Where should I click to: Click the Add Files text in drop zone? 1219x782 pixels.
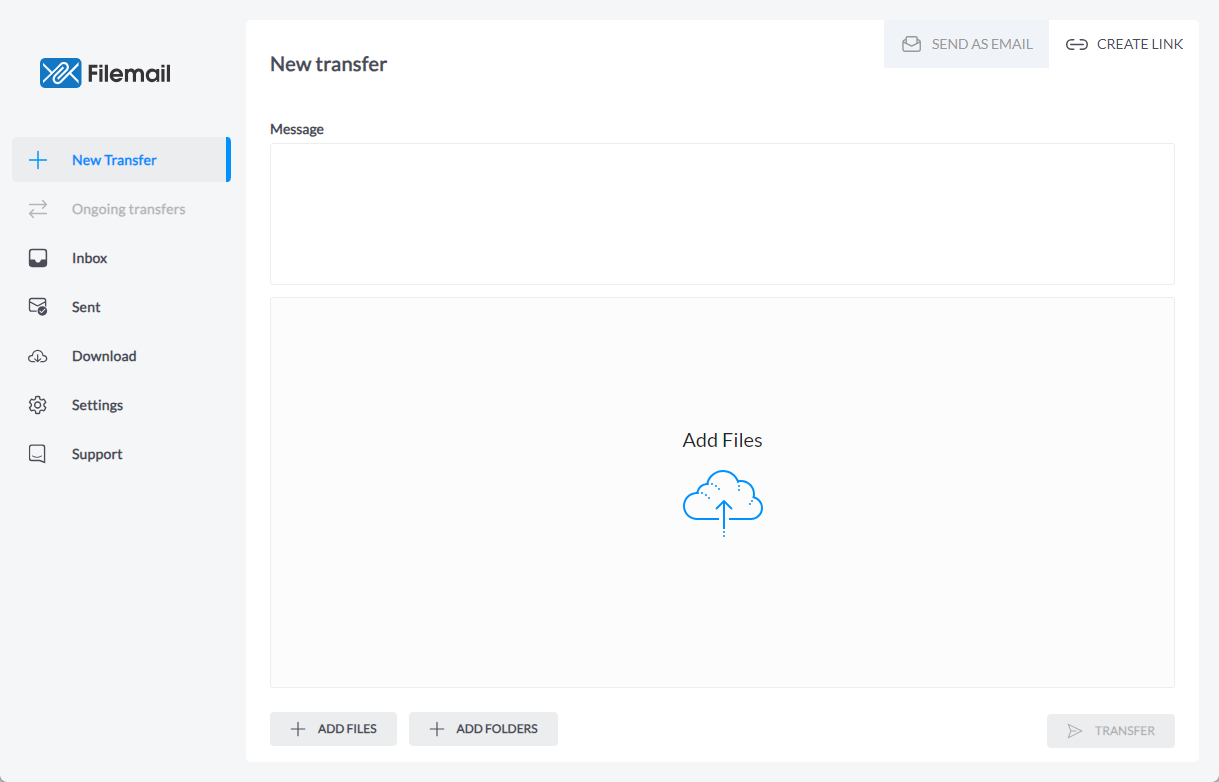pos(723,440)
